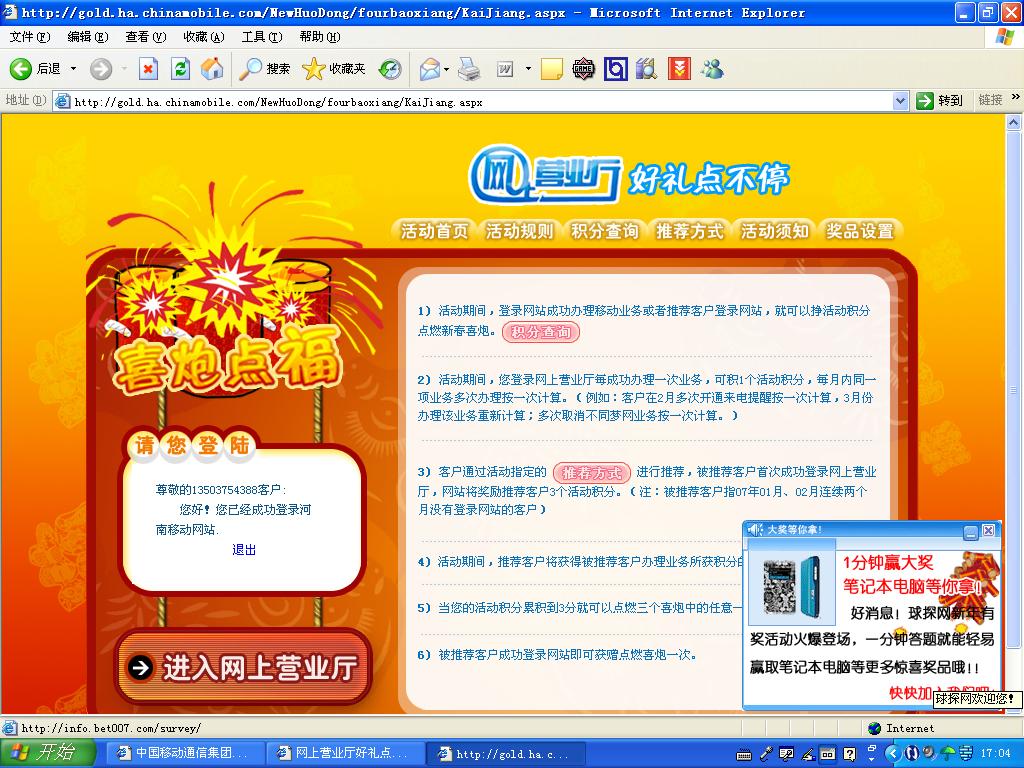
Task: Go to Home page icon
Action: [212, 69]
